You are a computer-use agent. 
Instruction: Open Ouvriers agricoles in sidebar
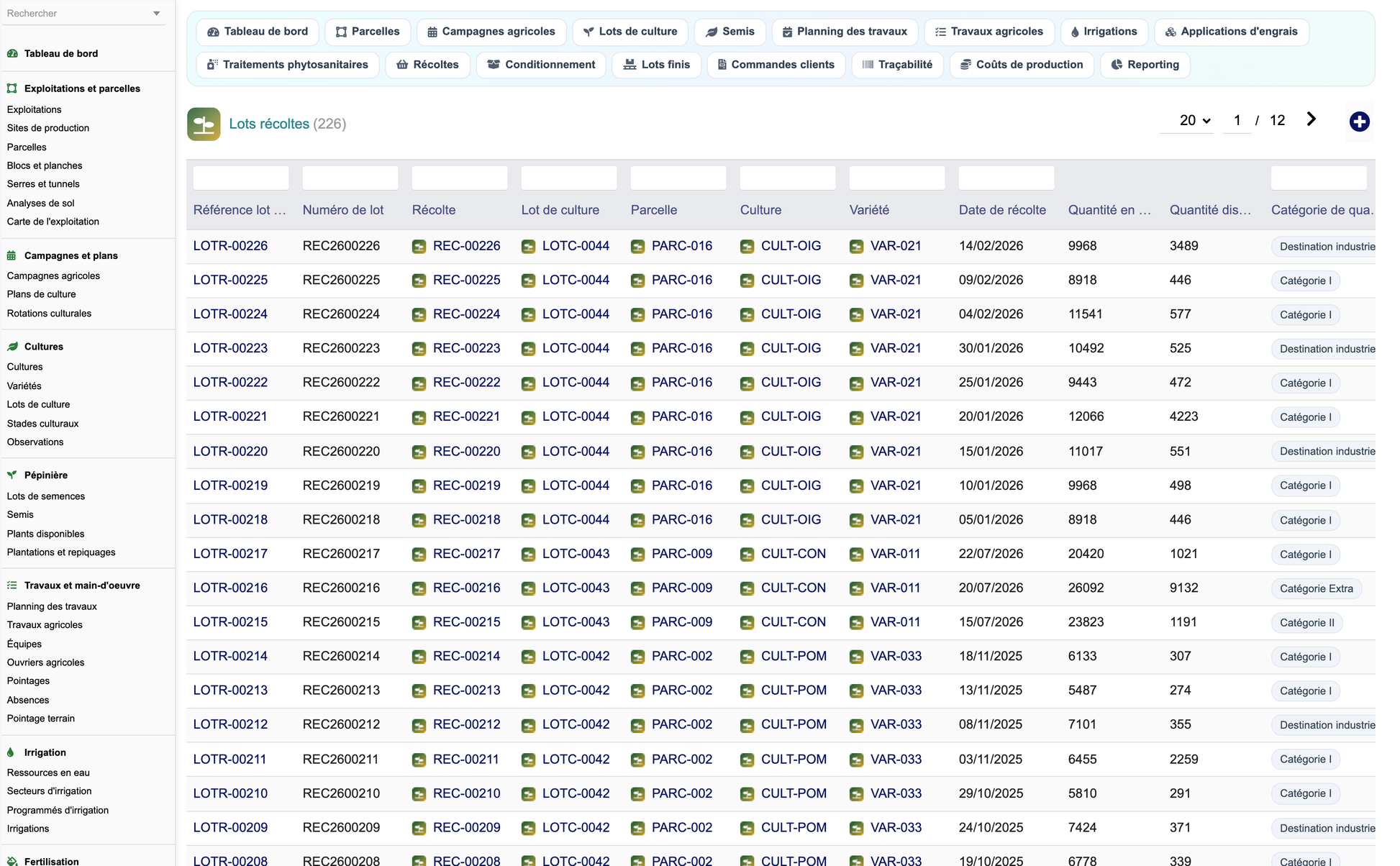tap(45, 662)
